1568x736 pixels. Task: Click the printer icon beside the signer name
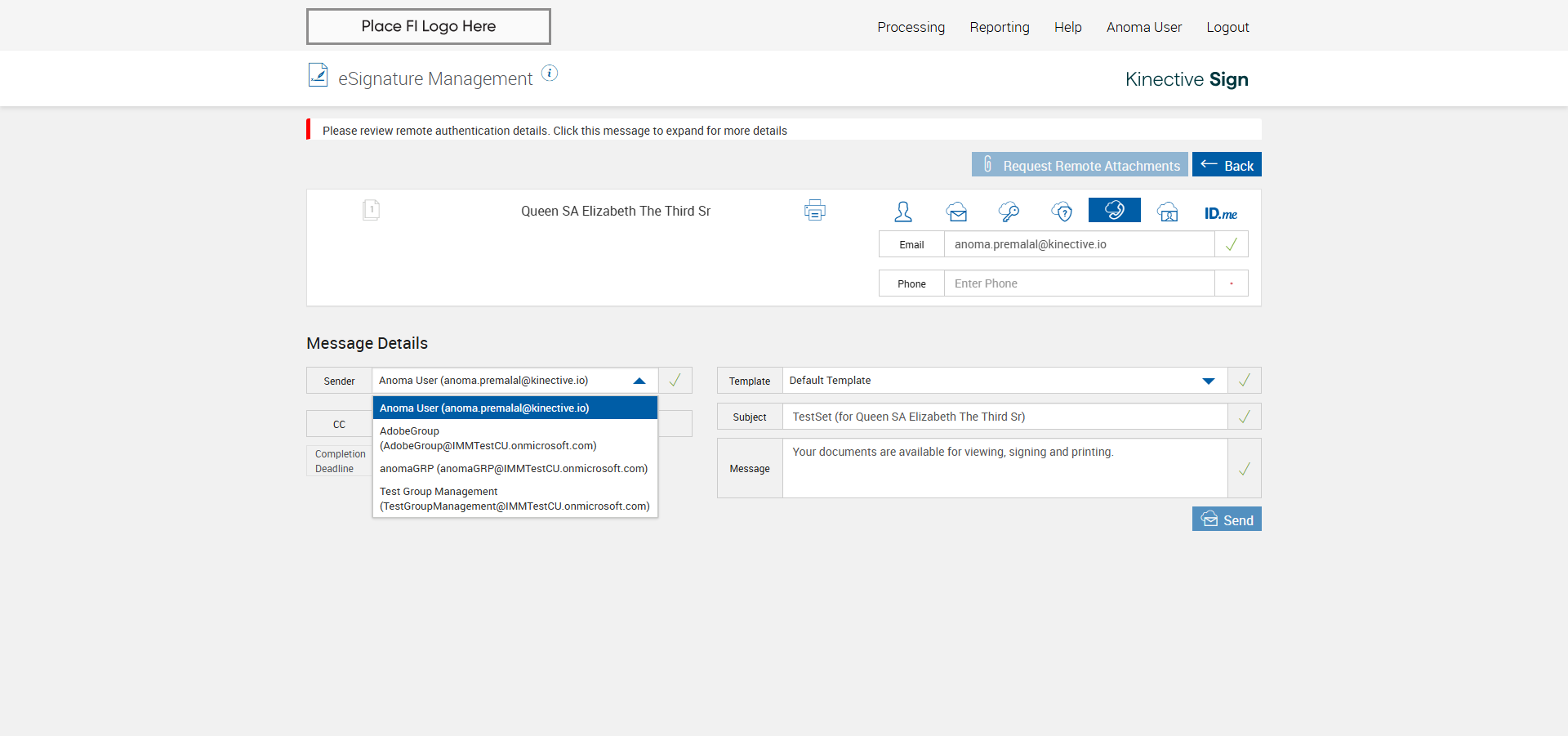(x=814, y=211)
